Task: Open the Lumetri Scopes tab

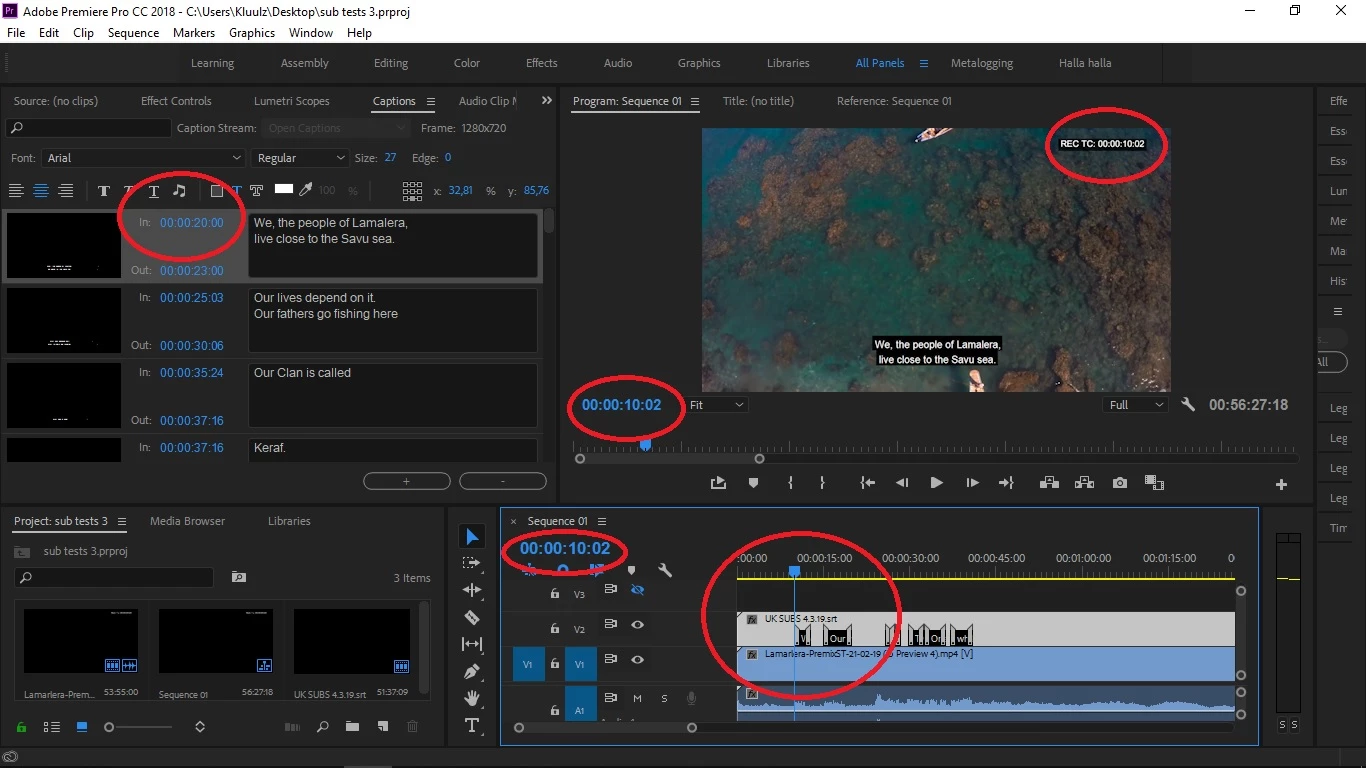Action: tap(291, 101)
